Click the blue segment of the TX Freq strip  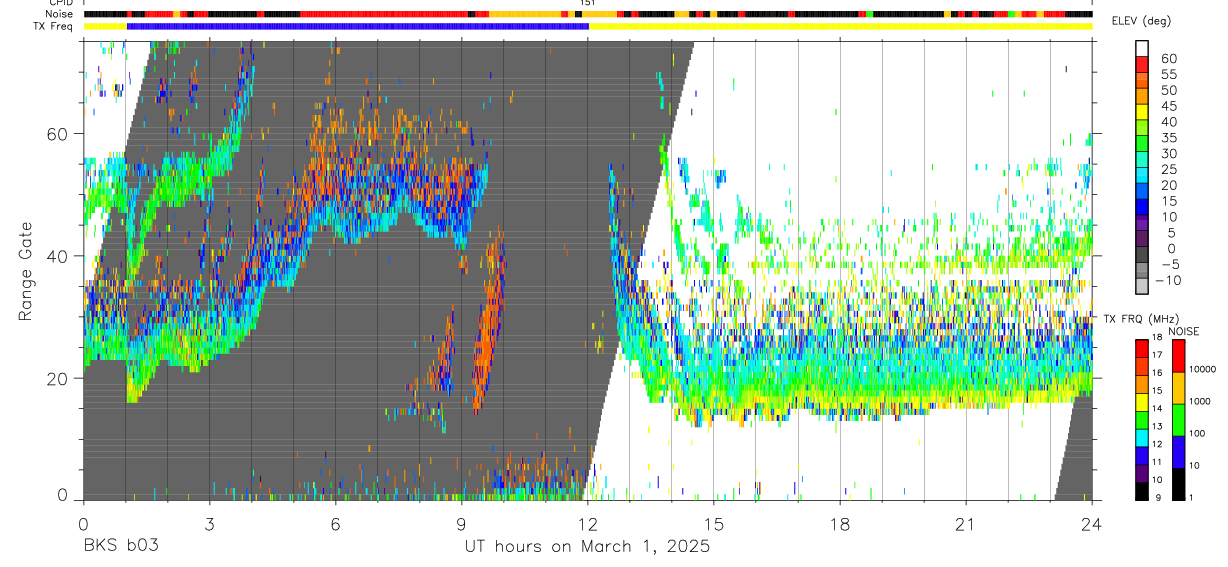point(358,26)
